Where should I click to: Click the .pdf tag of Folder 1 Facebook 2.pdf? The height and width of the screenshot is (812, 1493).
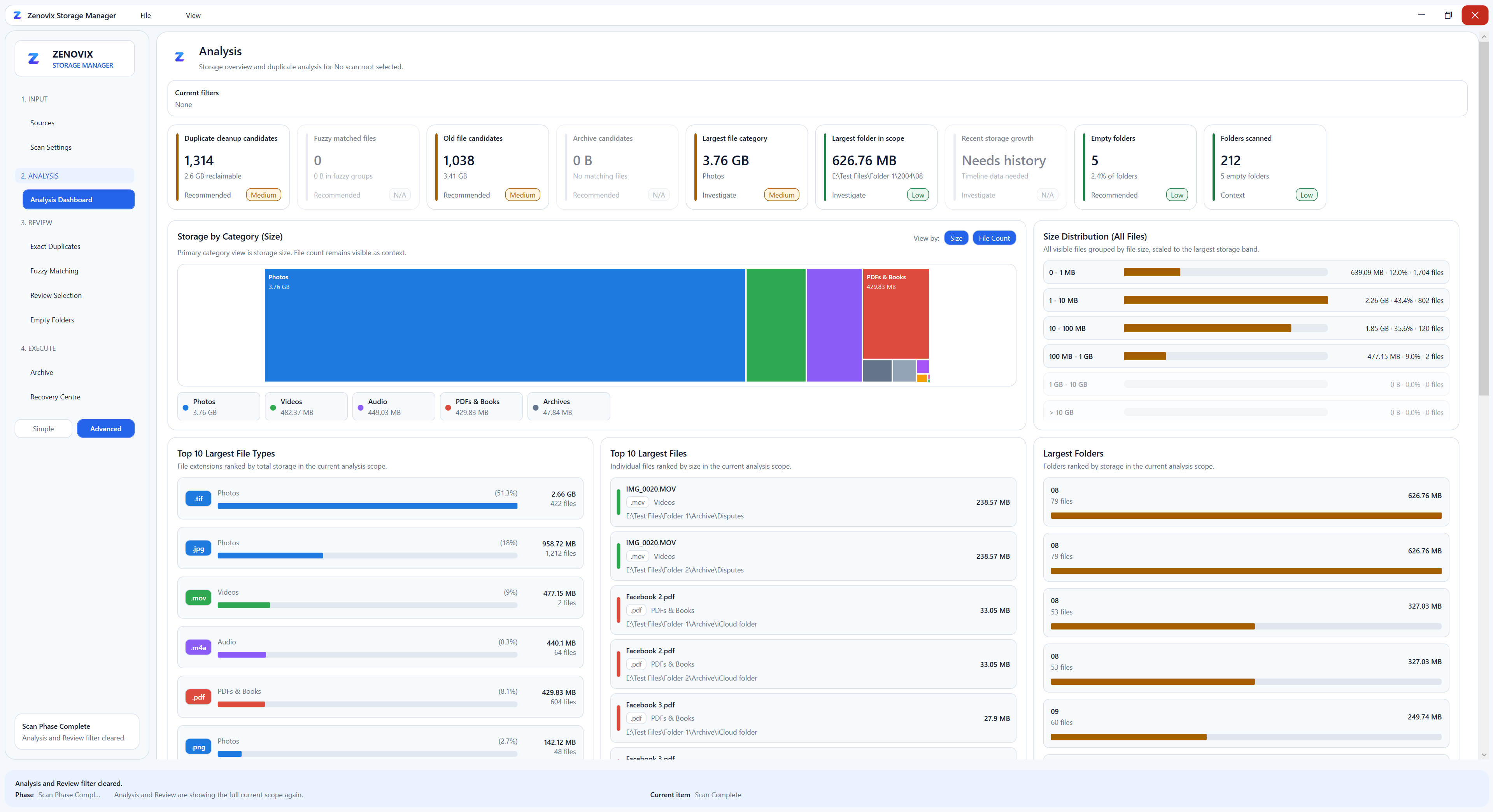636,610
